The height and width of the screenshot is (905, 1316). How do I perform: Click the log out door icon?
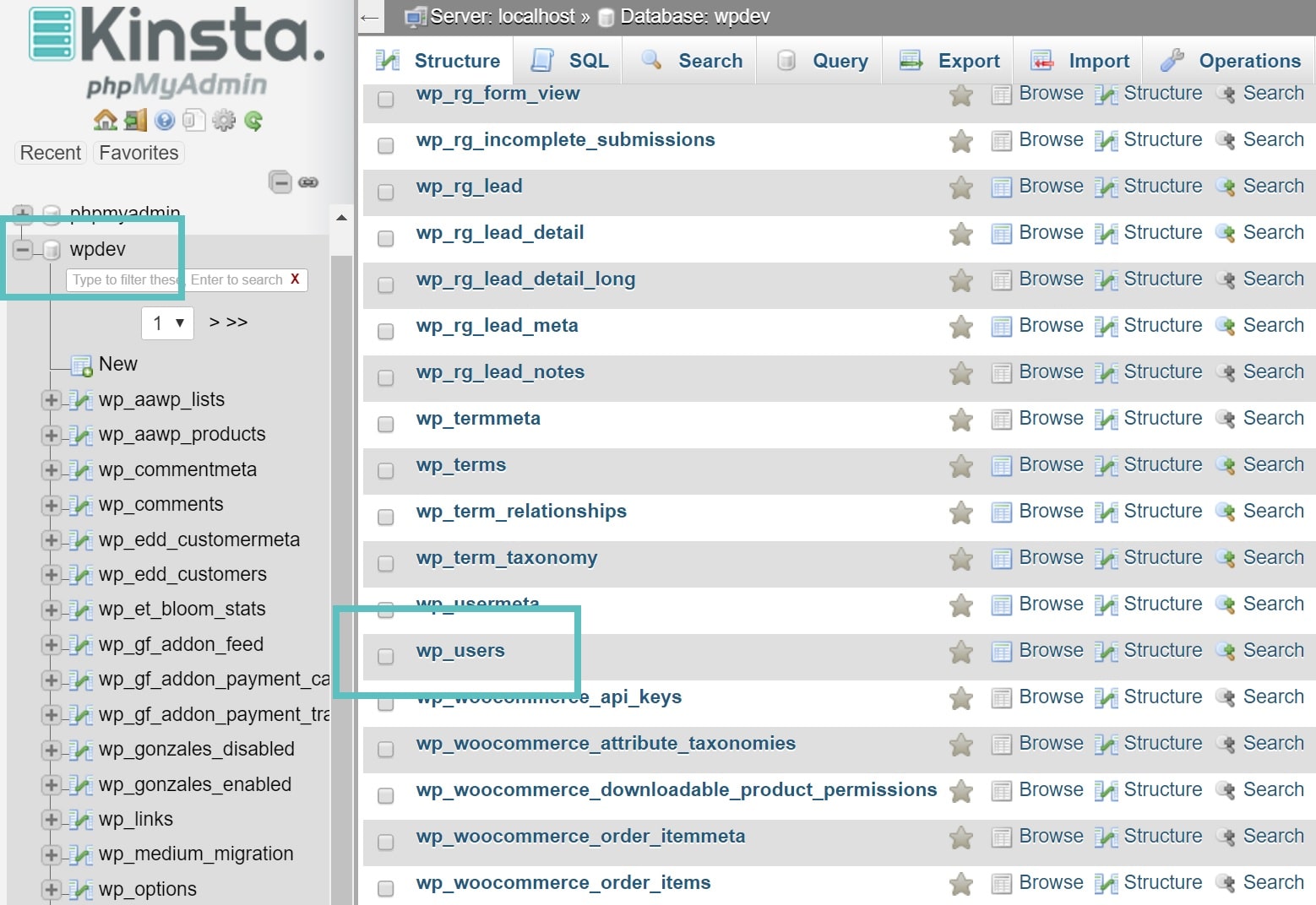coord(135,120)
